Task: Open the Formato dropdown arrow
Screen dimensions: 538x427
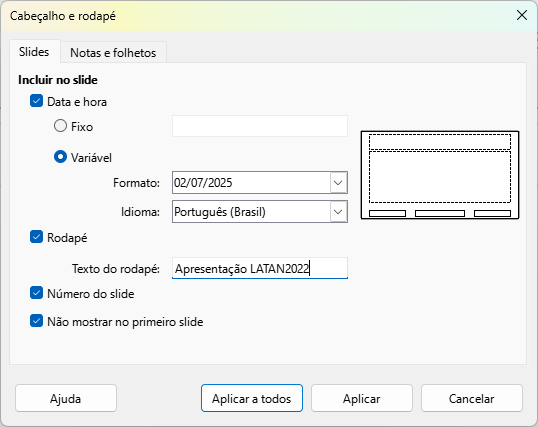Action: click(338, 183)
